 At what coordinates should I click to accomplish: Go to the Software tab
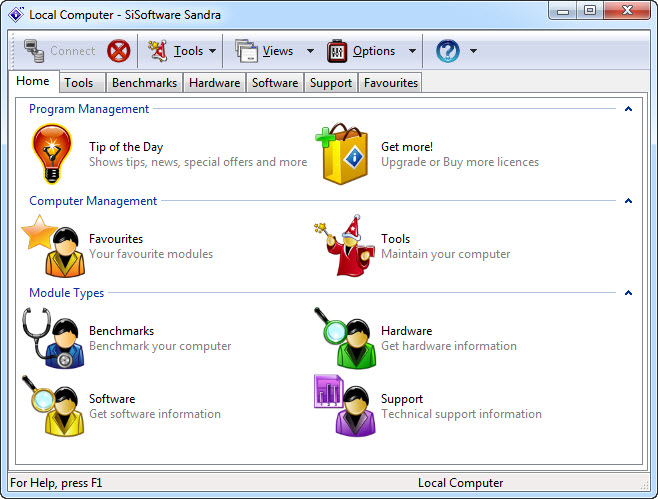click(x=275, y=83)
